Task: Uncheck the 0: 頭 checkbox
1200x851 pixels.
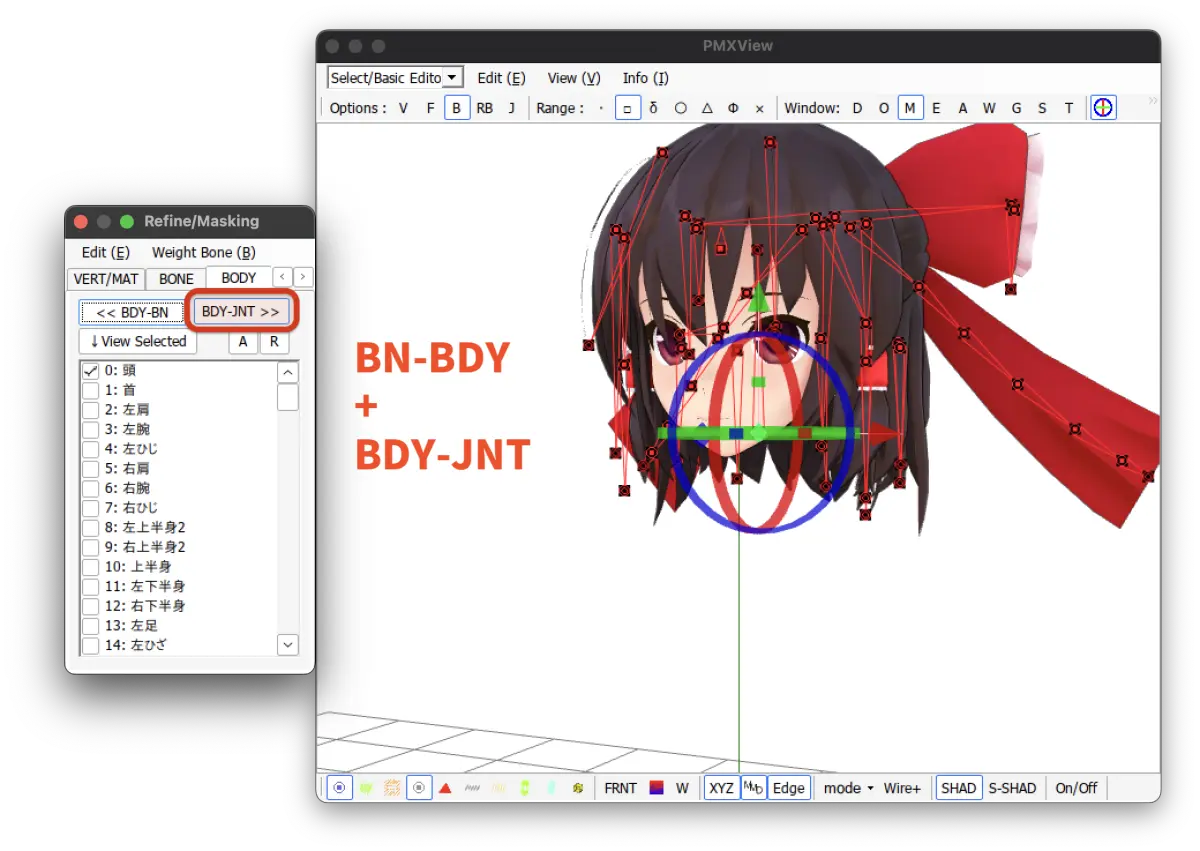Action: [x=91, y=370]
